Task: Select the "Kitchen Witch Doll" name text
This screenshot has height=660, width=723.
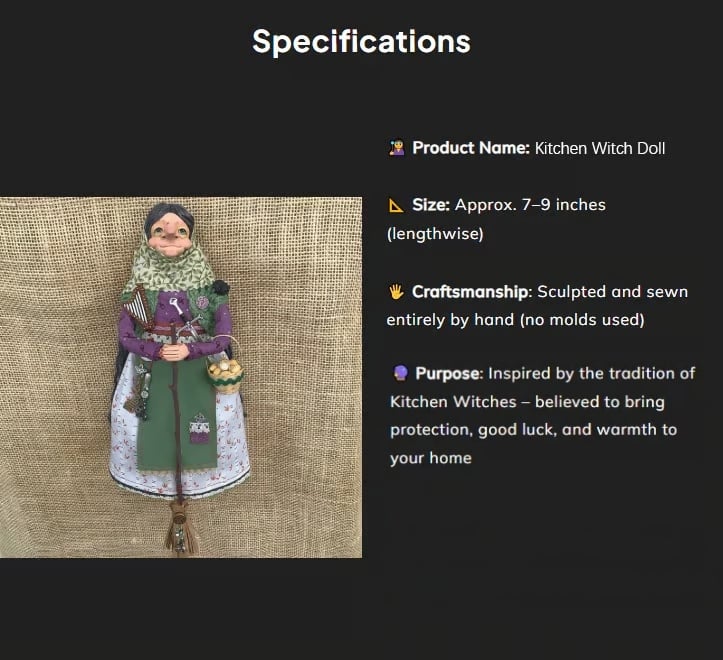Action: tap(600, 148)
